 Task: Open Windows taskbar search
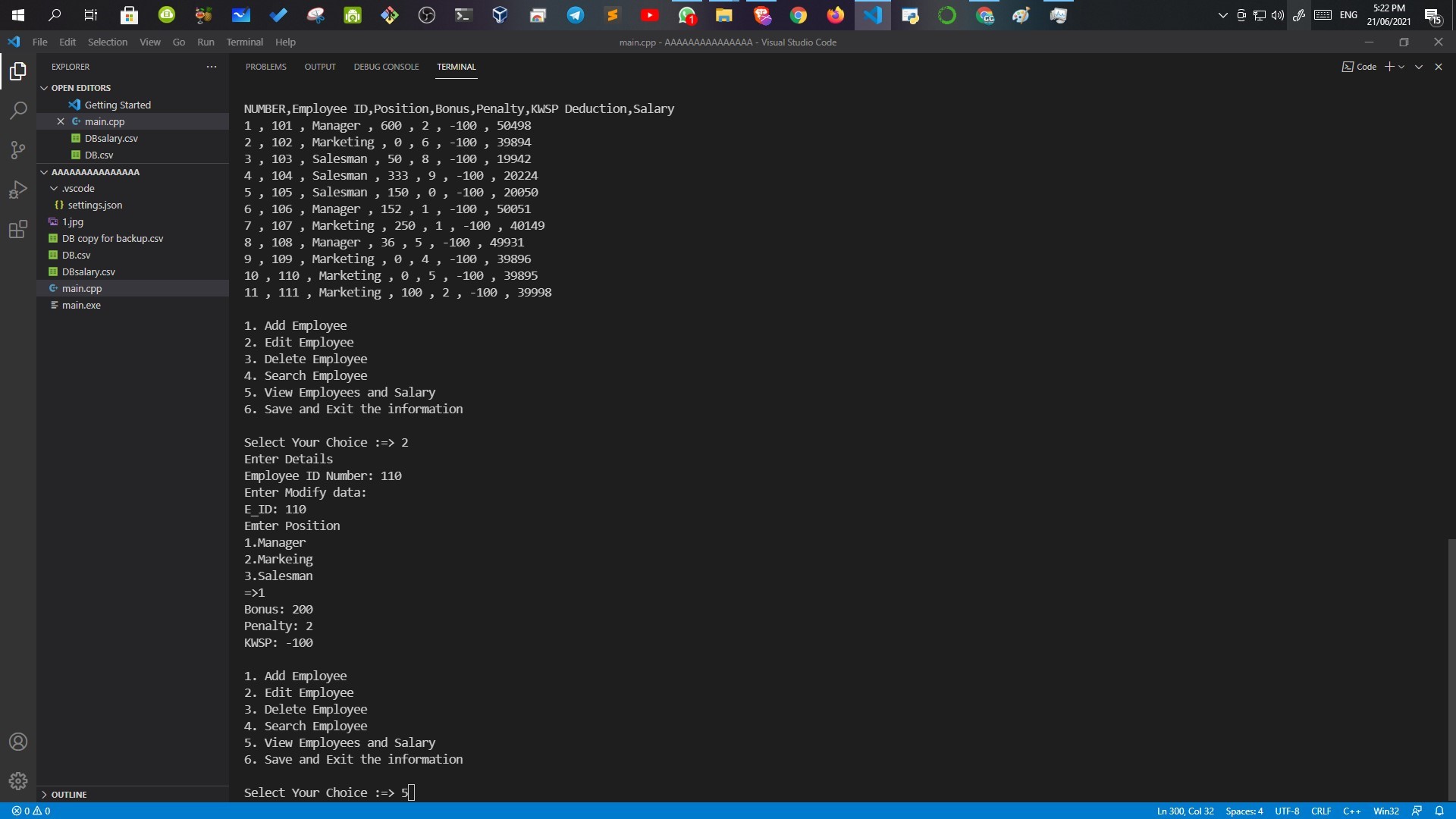click(55, 15)
